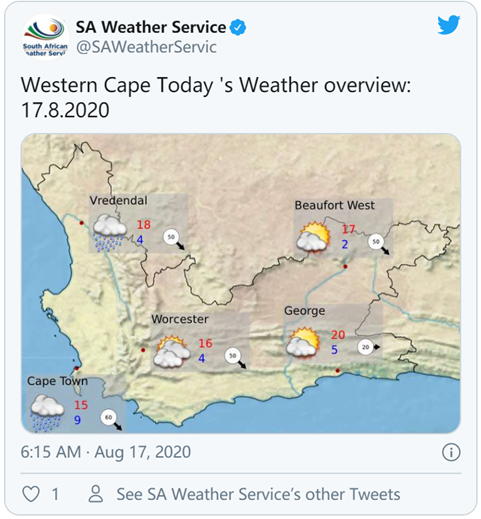Screen dimensions: 481x519
Task: Click Cape Town rain cloud icon
Action: pos(47,413)
